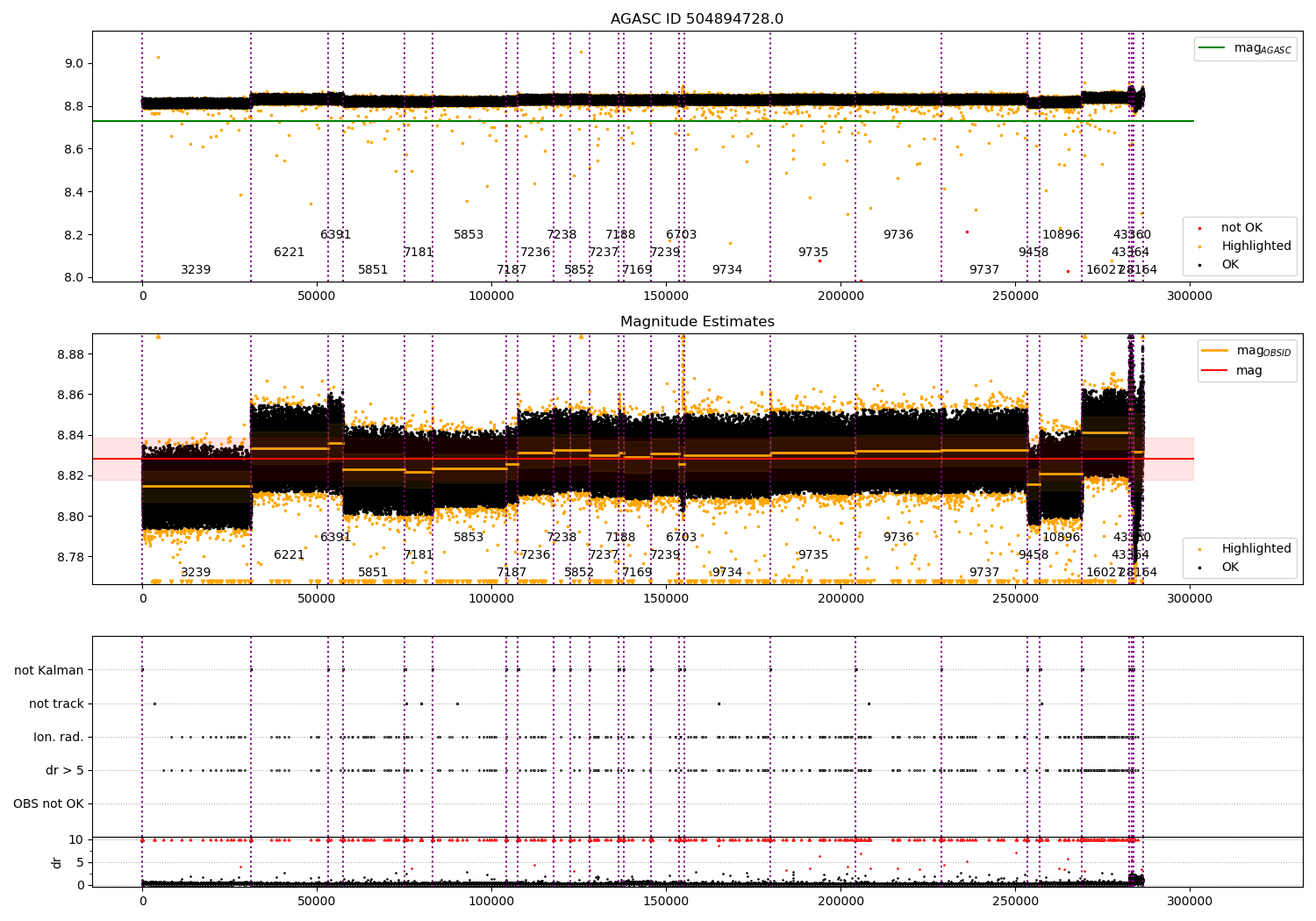Click the 150000 x-tick under the AGASC ID plot
This screenshot has height=921, width=1316.
pos(666,296)
